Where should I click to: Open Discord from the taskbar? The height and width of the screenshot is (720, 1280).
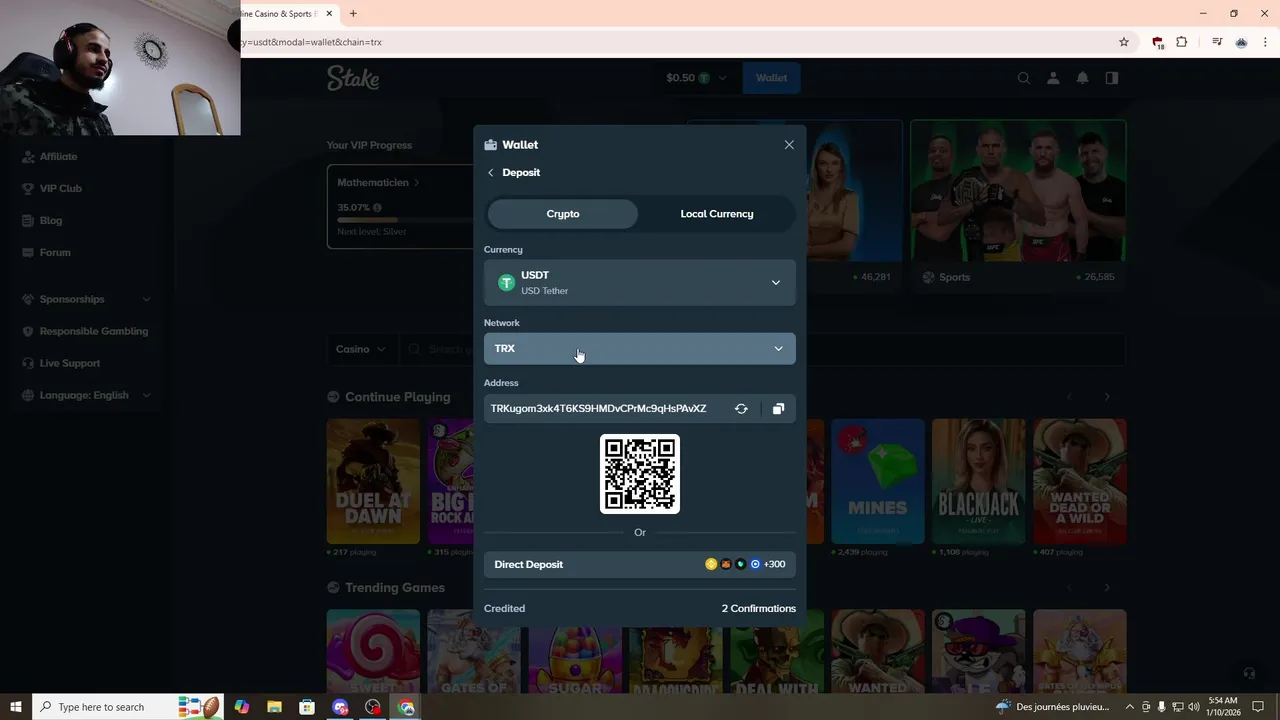[340, 707]
